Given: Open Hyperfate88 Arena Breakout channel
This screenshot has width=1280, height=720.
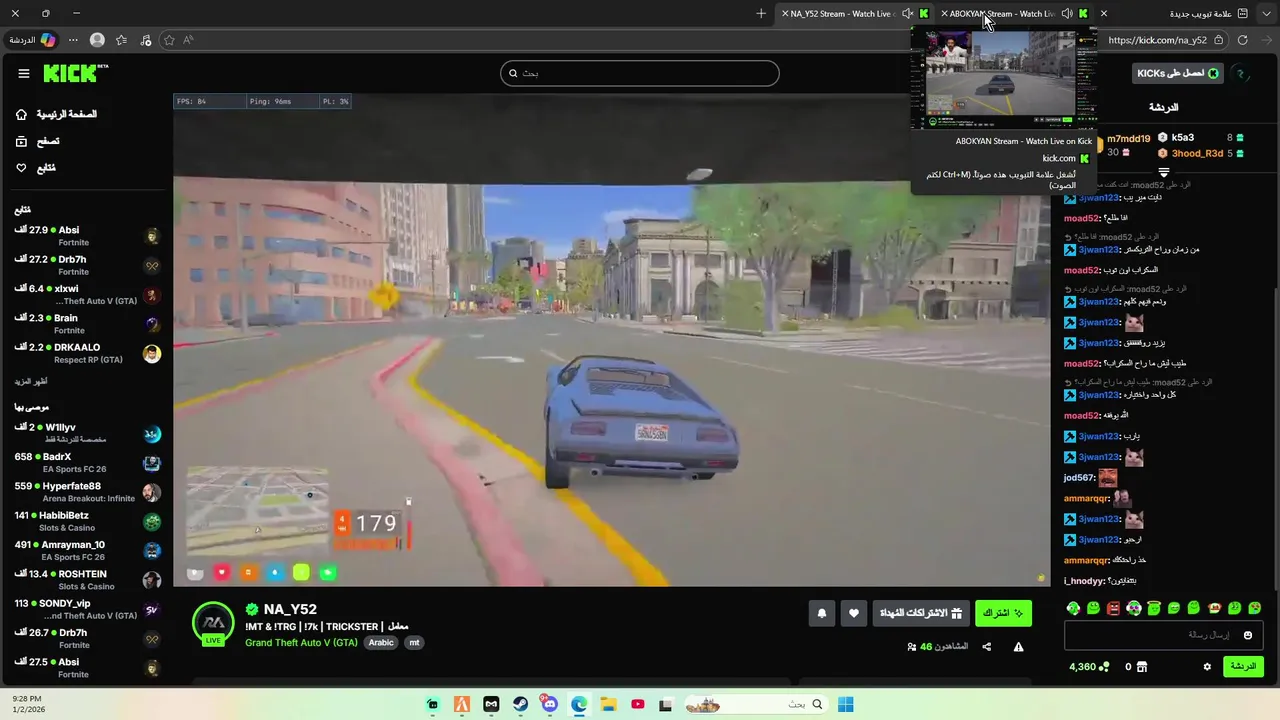Looking at the screenshot, I should 87,492.
